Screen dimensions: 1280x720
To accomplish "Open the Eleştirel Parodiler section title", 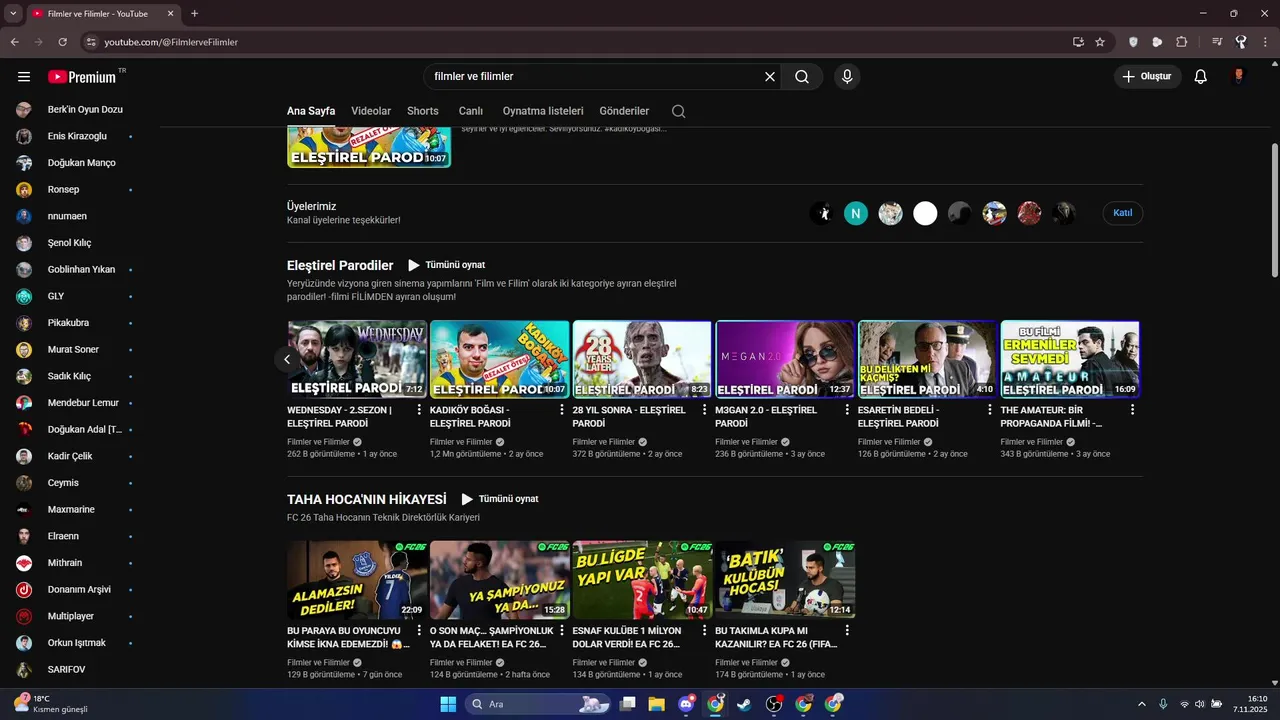I will coord(340,265).
